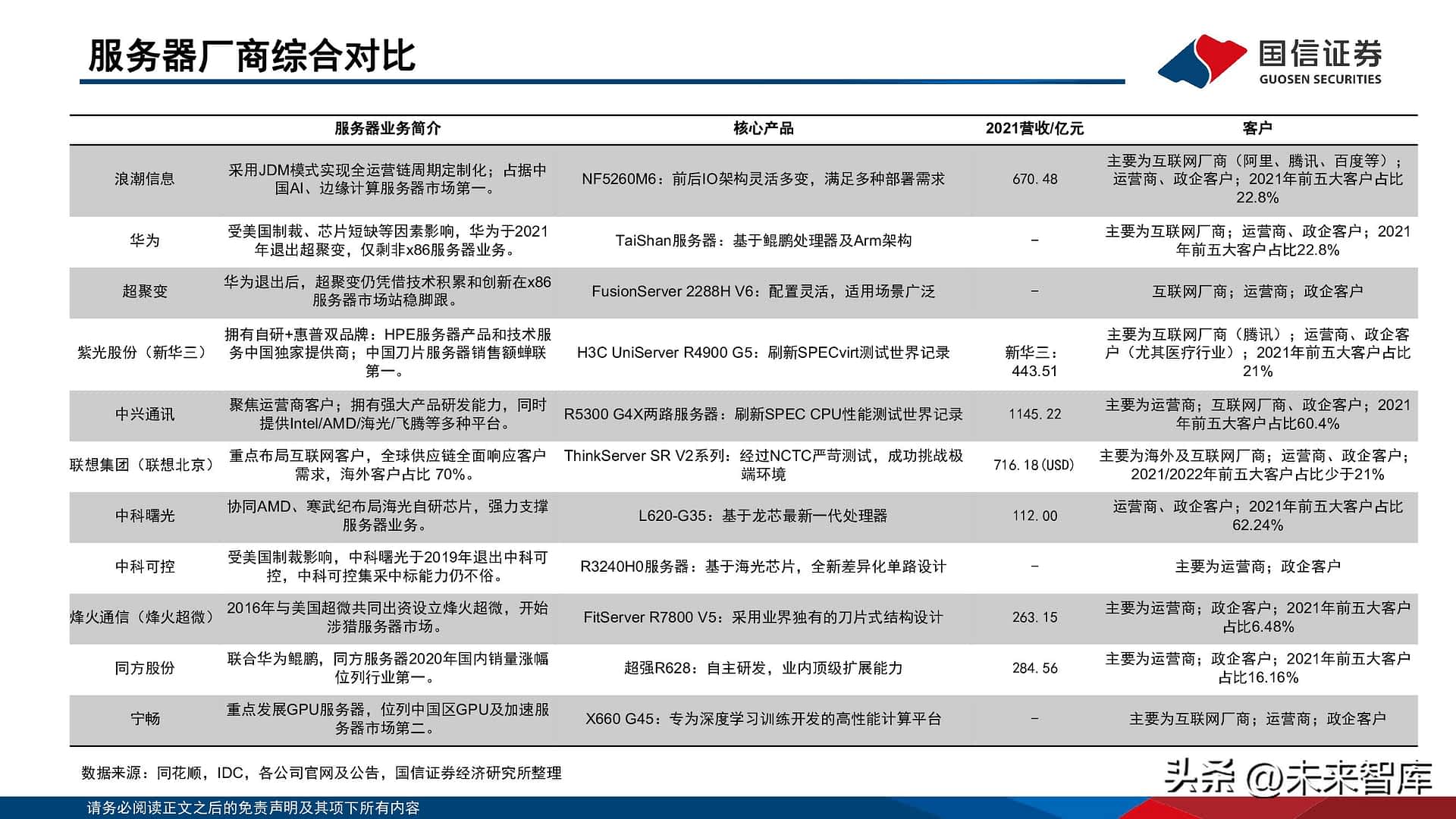Screen dimensions: 1456x819
Task: Click product cell R3240H0服务器
Action: [763, 566]
